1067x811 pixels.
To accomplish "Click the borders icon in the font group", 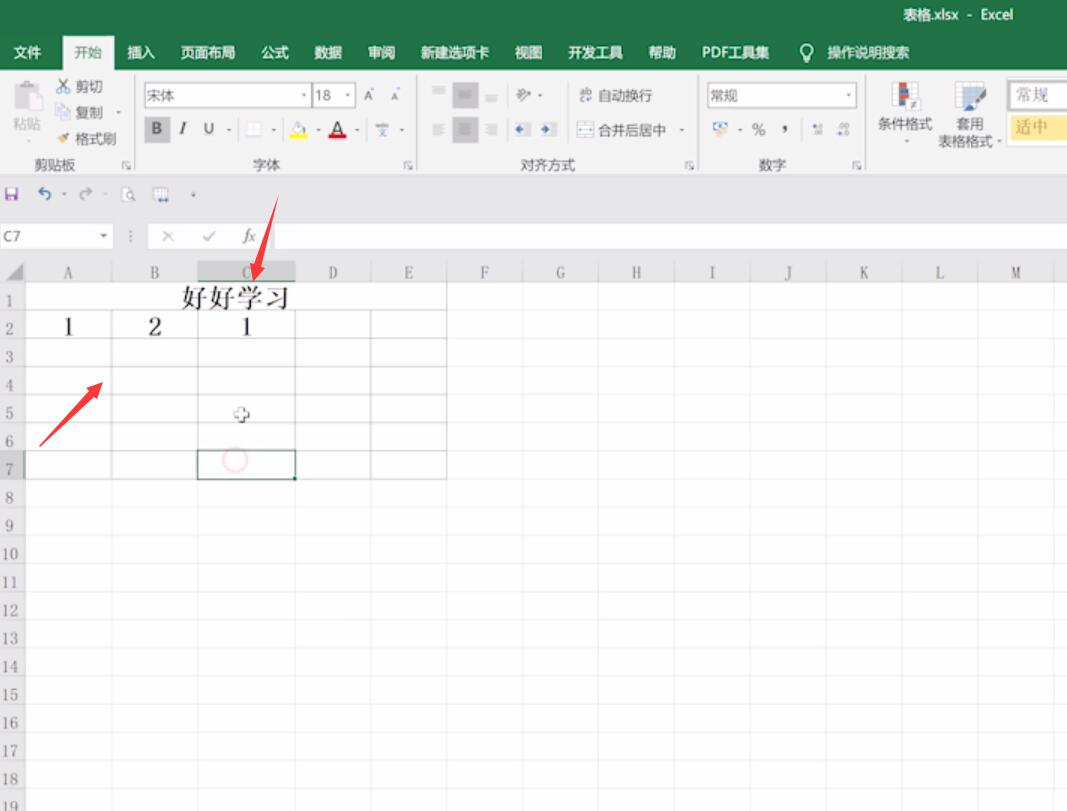I will point(254,129).
